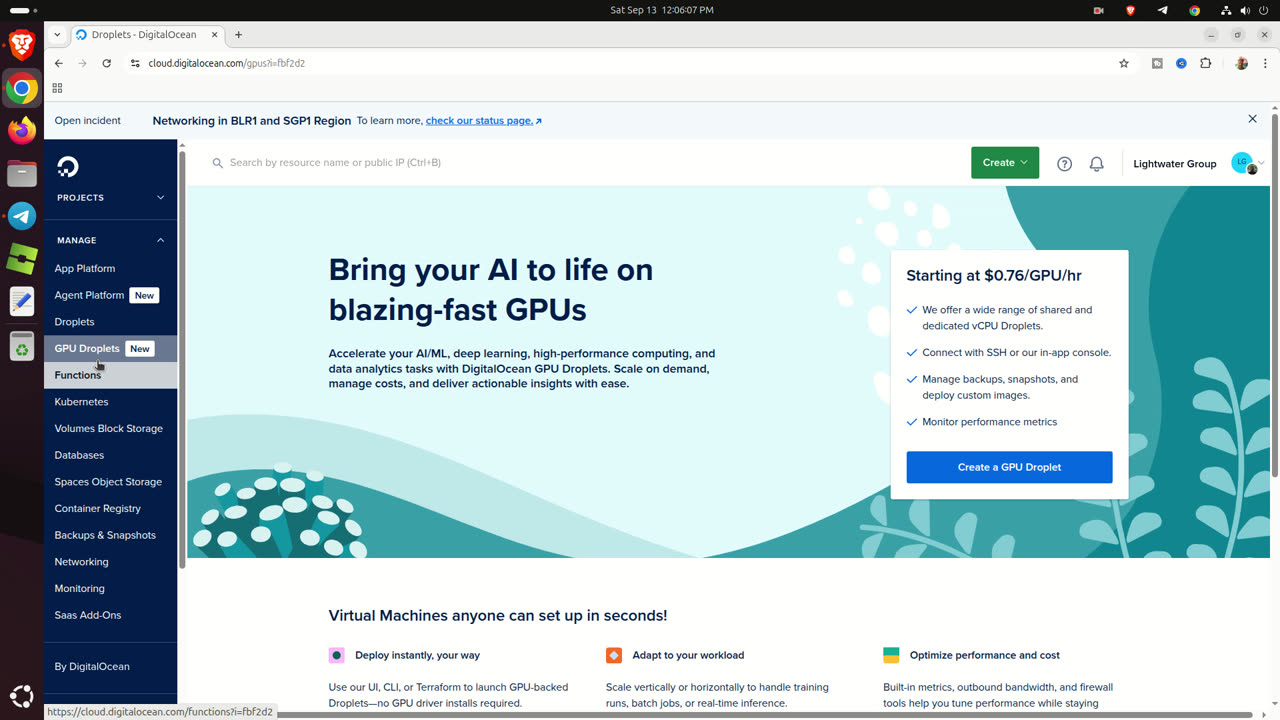This screenshot has width=1280, height=720.
Task: Open the tab search dropdown arrow
Action: pos(57,35)
